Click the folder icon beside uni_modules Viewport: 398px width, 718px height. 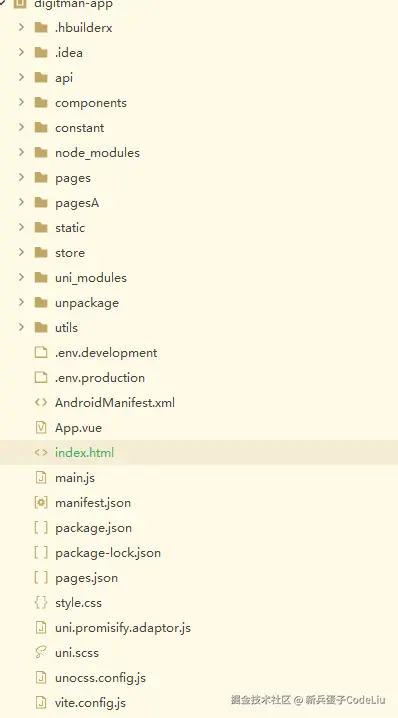point(41,277)
